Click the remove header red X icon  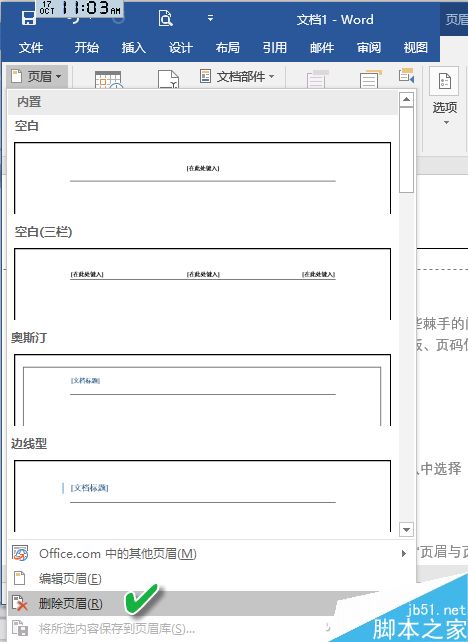coord(20,604)
